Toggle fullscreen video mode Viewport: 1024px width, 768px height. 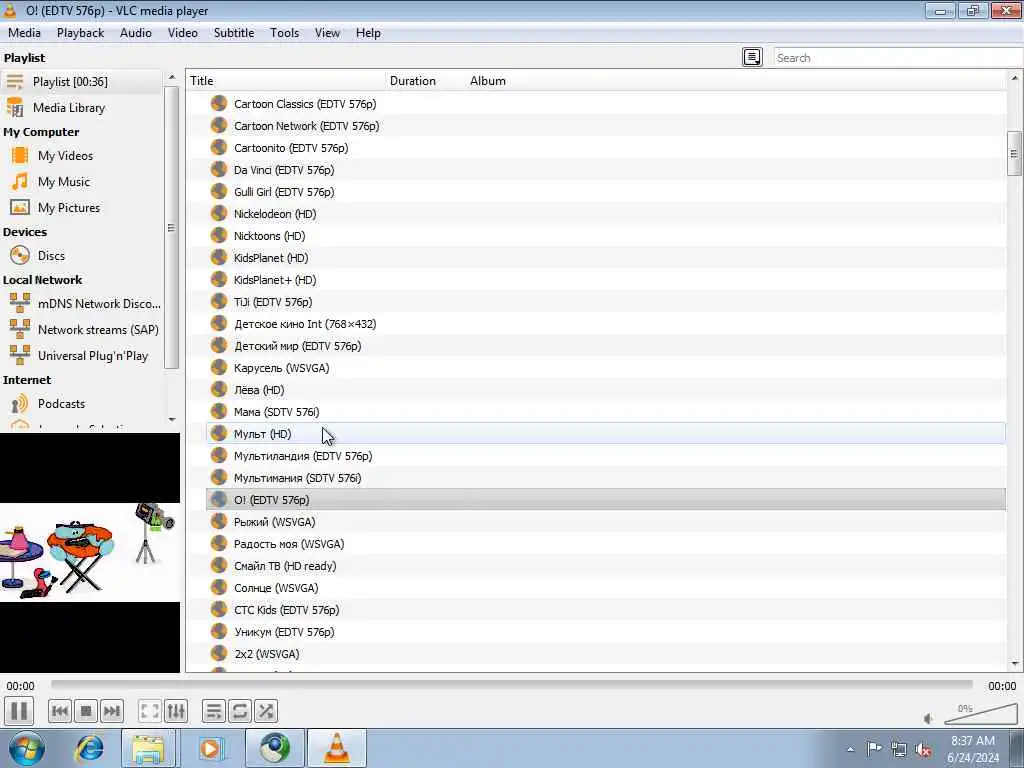tap(150, 711)
